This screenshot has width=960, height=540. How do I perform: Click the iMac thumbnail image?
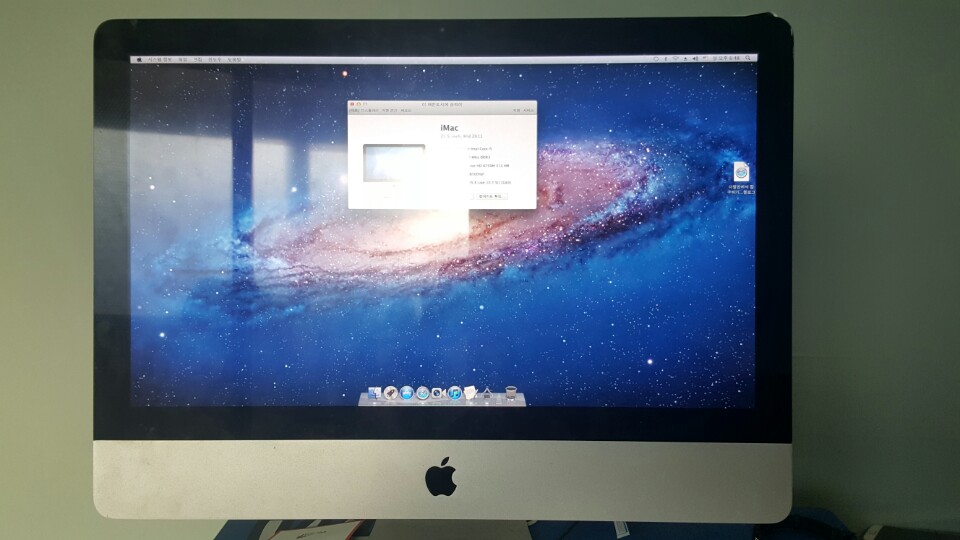tap(393, 162)
